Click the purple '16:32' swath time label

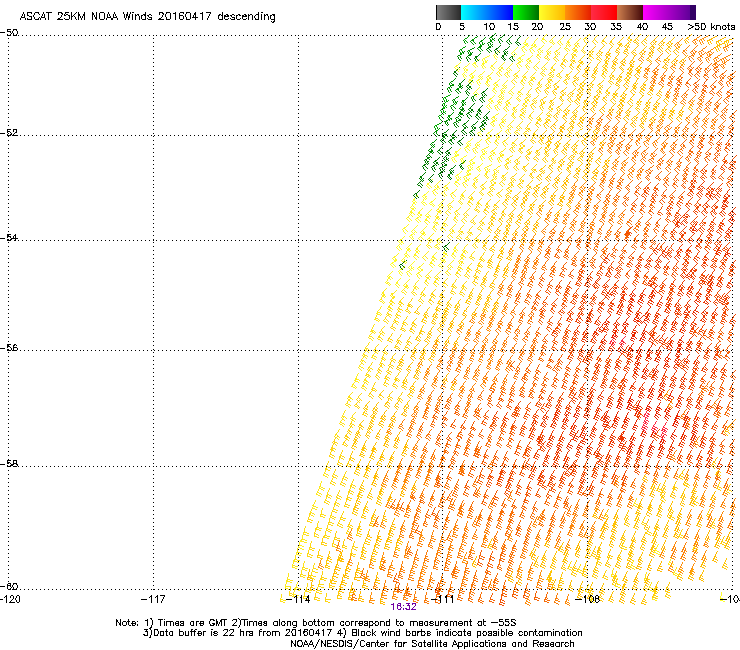[x=404, y=607]
